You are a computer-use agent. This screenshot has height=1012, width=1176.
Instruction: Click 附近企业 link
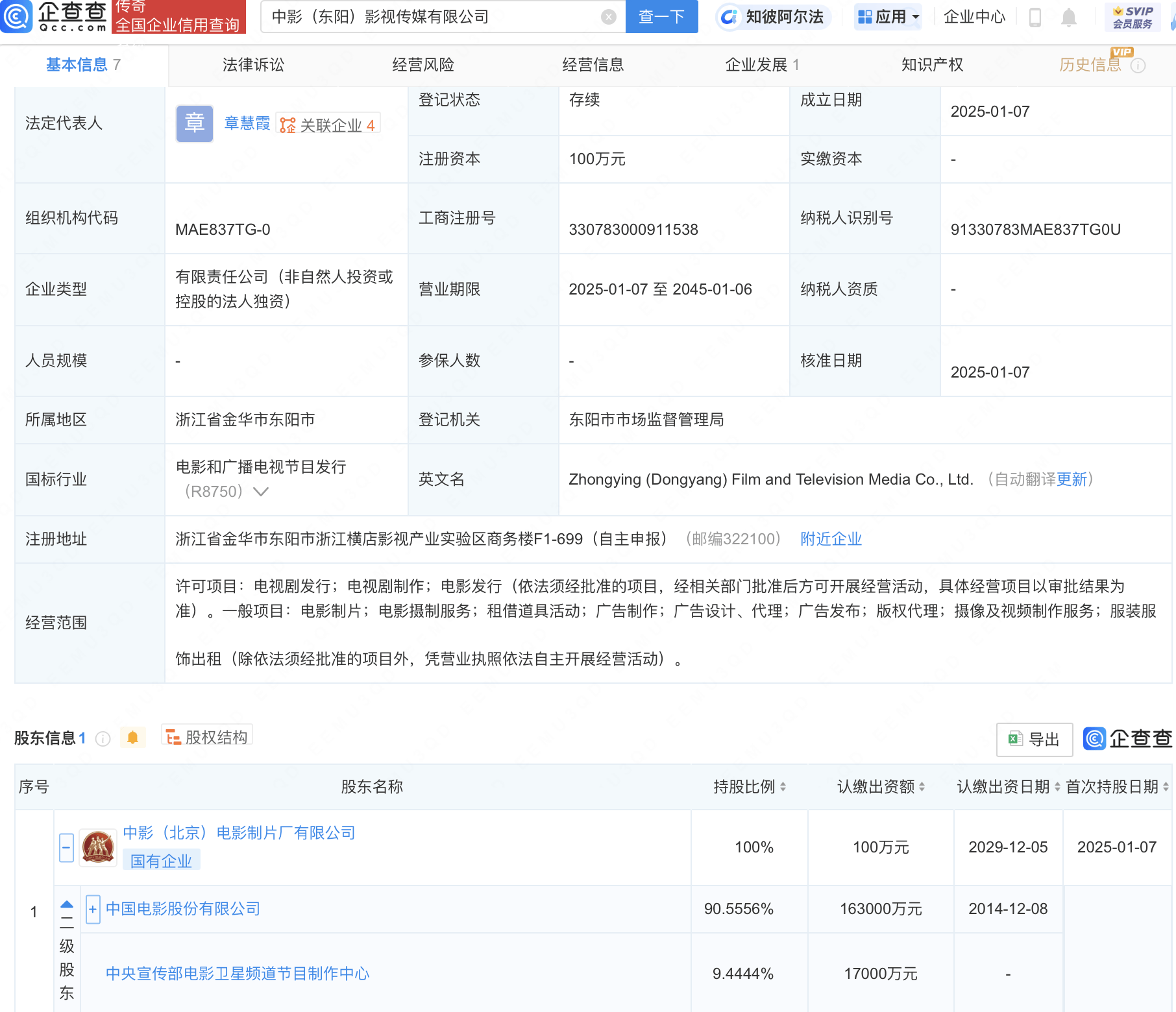click(x=831, y=539)
